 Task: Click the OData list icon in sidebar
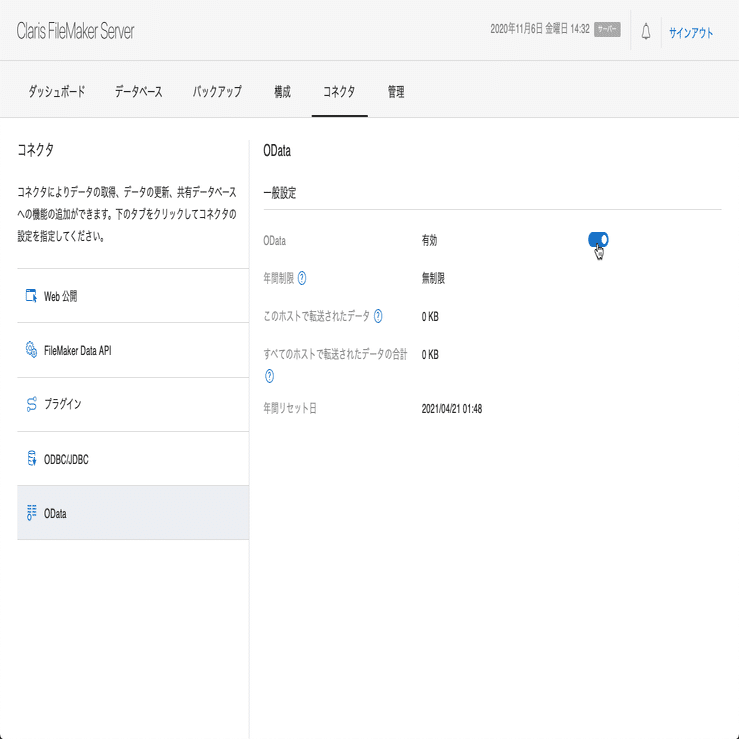(31, 513)
